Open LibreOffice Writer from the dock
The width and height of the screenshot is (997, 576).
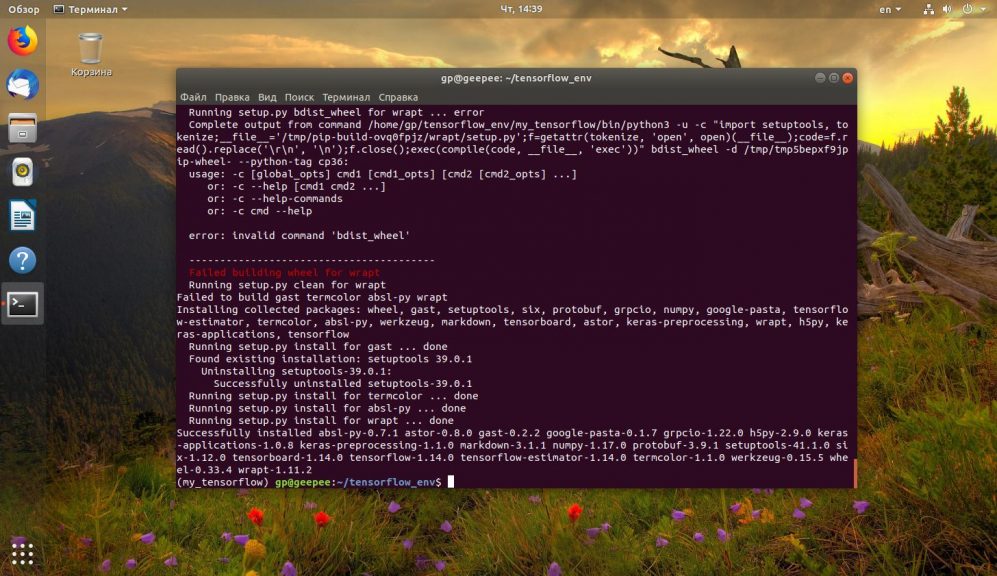[22, 216]
